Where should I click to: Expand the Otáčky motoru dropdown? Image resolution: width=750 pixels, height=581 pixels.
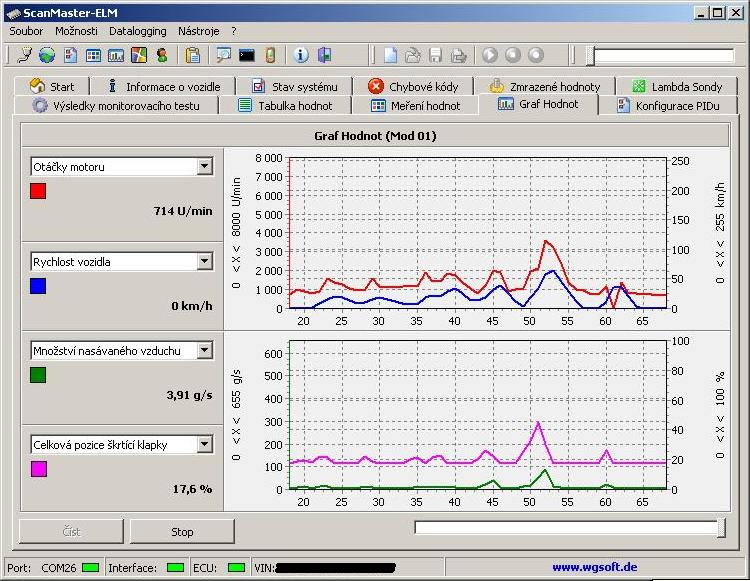[204, 167]
